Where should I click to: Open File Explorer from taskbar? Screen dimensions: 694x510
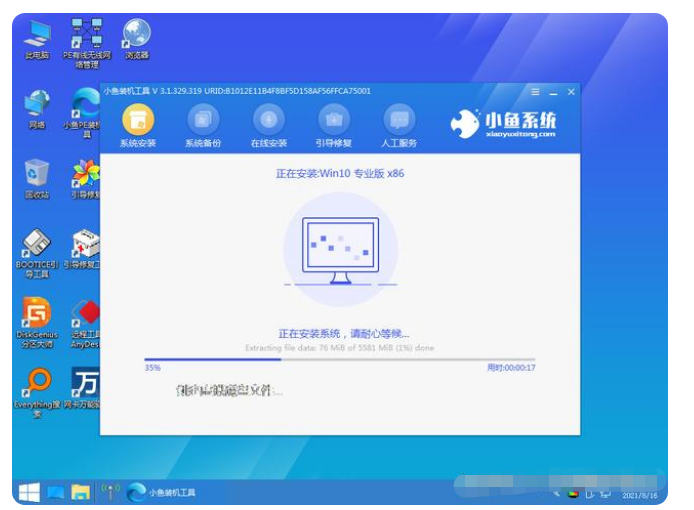pyautogui.click(x=81, y=492)
